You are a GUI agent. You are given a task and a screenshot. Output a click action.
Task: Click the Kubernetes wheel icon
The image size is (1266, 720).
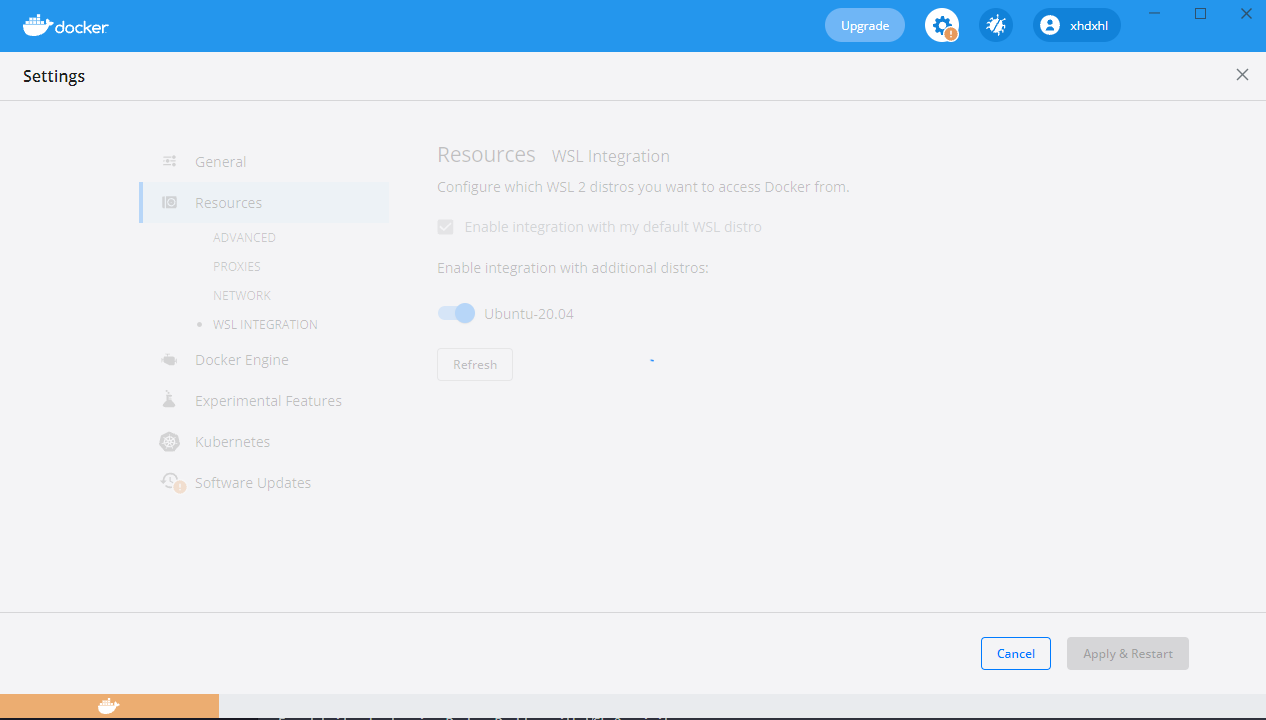(x=170, y=441)
